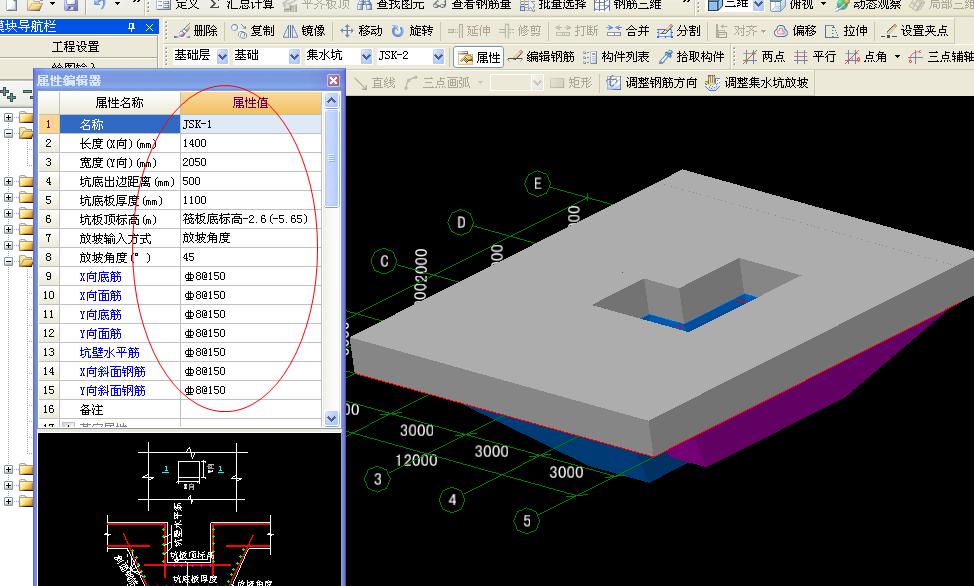Click the 定义 define button
Image resolution: width=974 pixels, height=586 pixels.
click(x=179, y=4)
